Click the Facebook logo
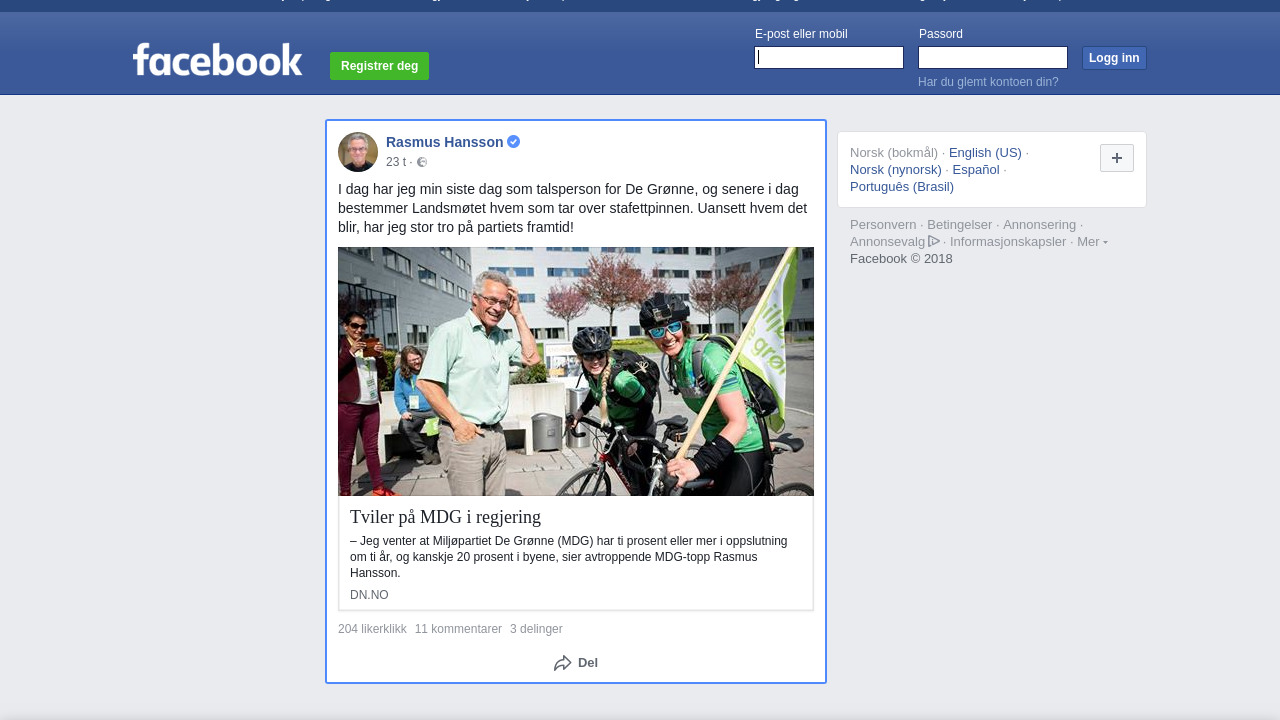 217,60
